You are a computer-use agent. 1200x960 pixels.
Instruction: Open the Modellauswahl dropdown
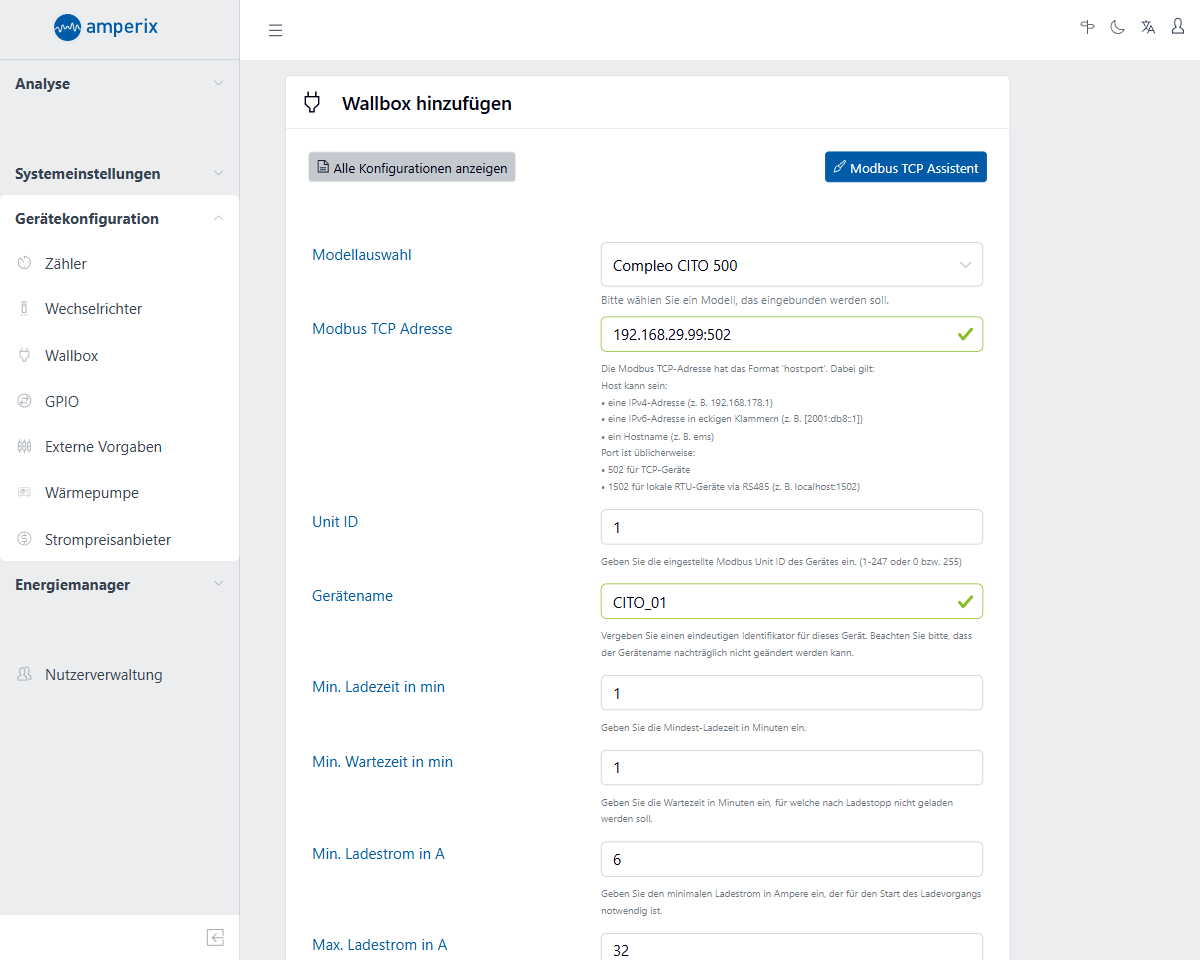click(x=791, y=265)
